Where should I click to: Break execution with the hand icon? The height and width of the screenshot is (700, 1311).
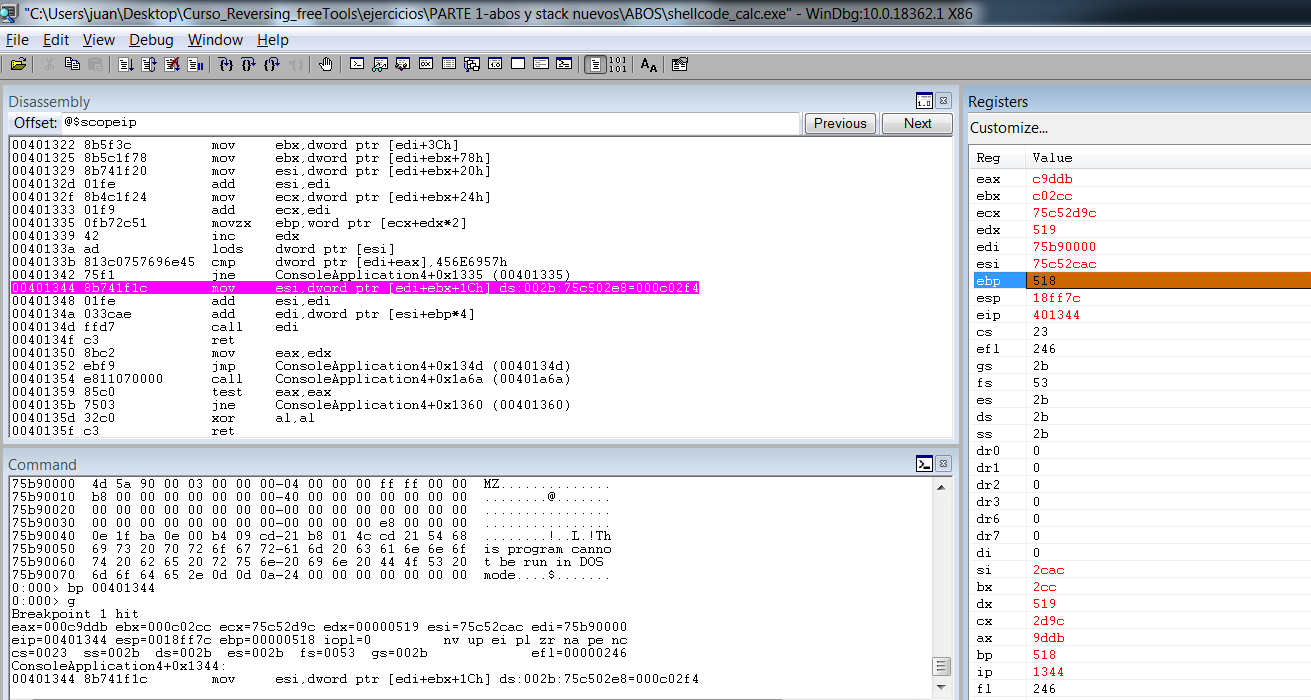[x=327, y=63]
